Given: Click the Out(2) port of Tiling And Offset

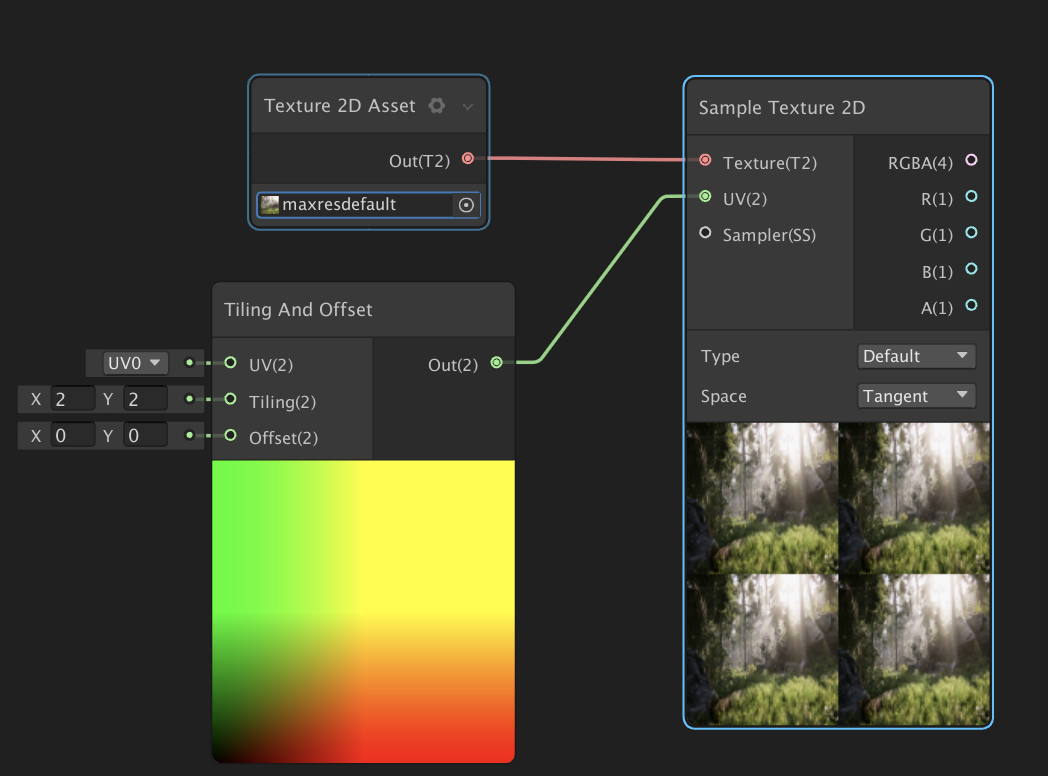Looking at the screenshot, I should pyautogui.click(x=496, y=363).
